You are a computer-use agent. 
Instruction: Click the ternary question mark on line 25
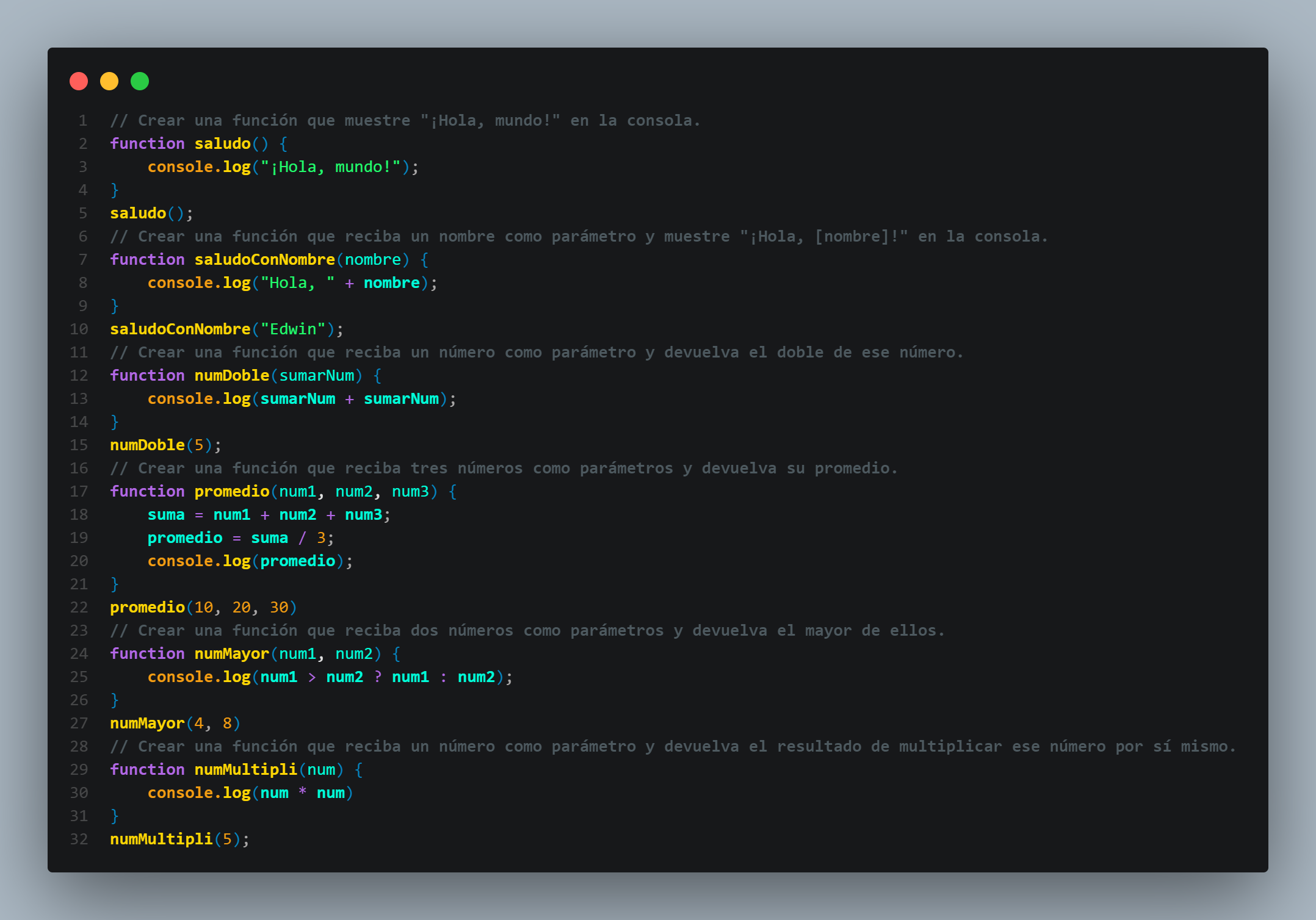tap(378, 677)
